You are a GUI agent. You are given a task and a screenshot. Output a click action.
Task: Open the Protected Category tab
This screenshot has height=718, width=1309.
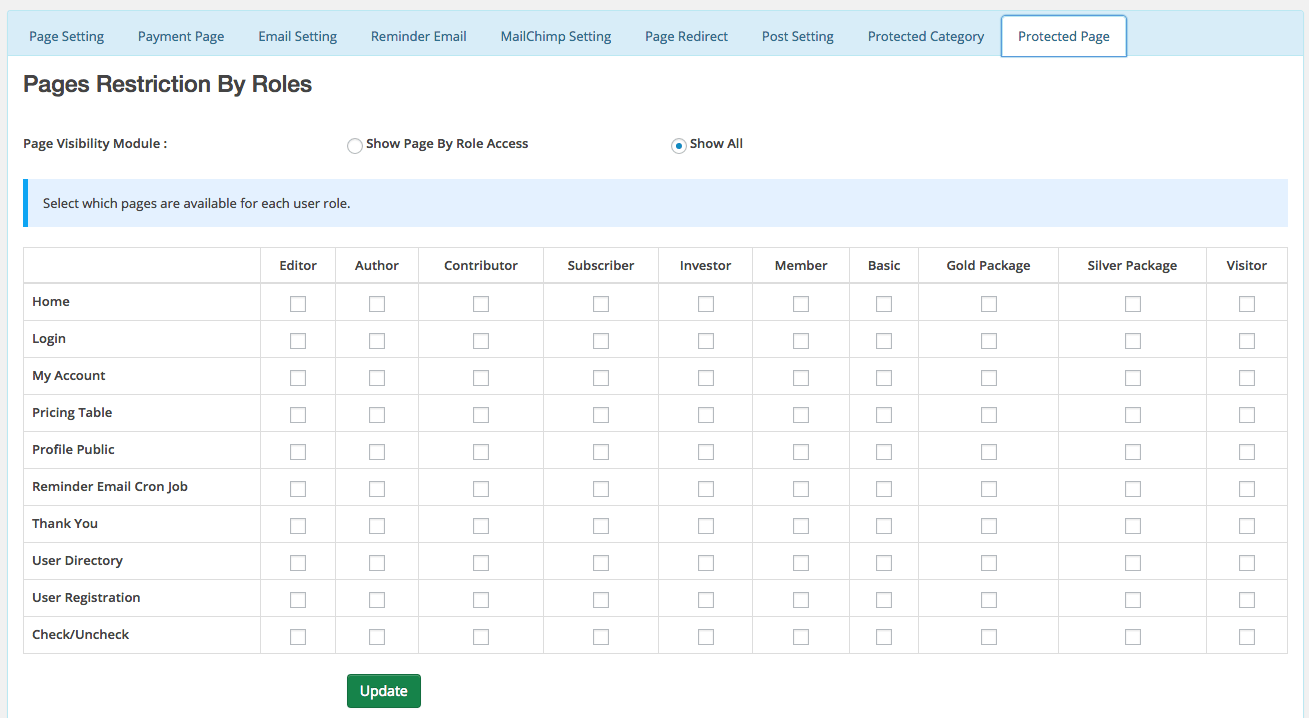click(926, 36)
